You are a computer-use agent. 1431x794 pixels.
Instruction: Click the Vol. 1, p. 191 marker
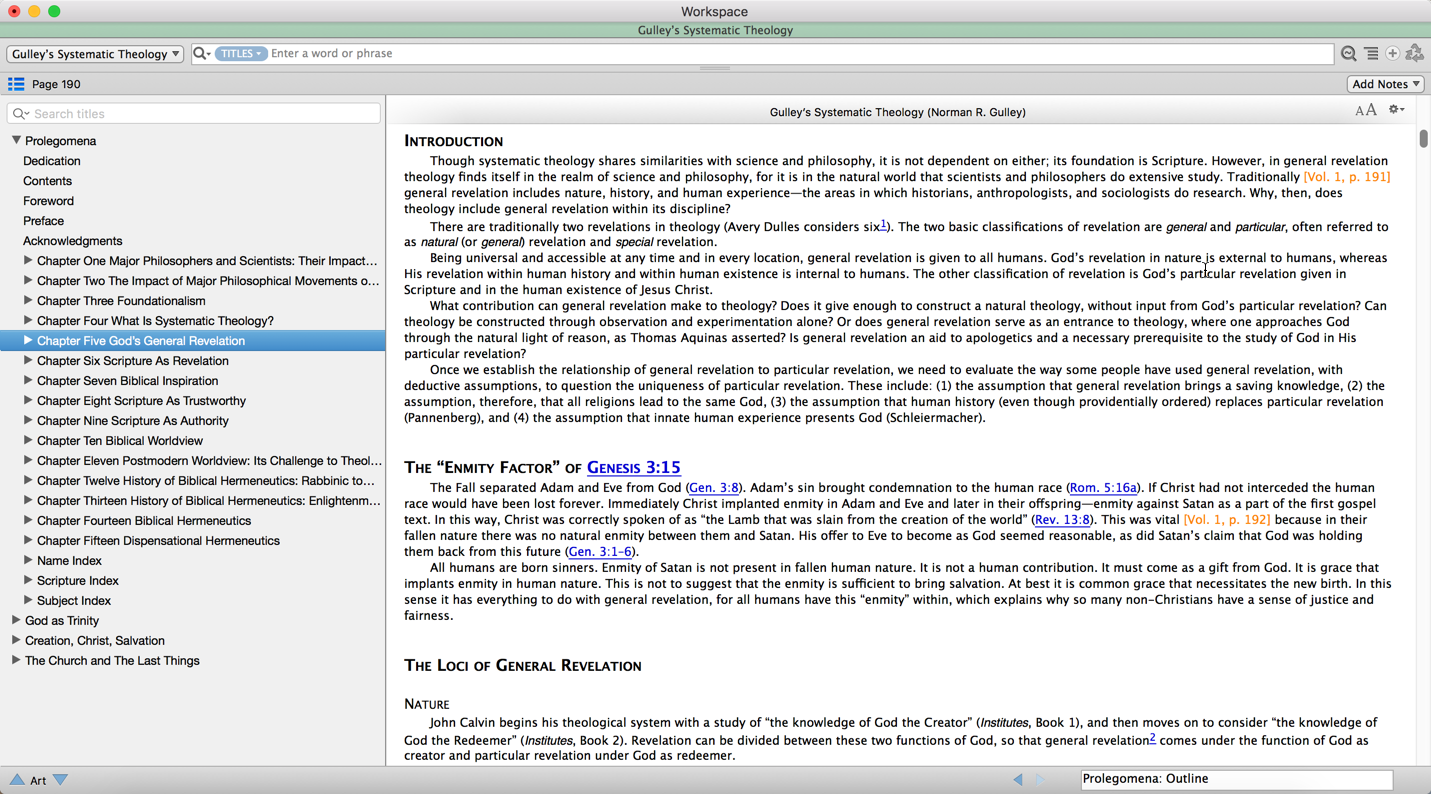click(1347, 177)
